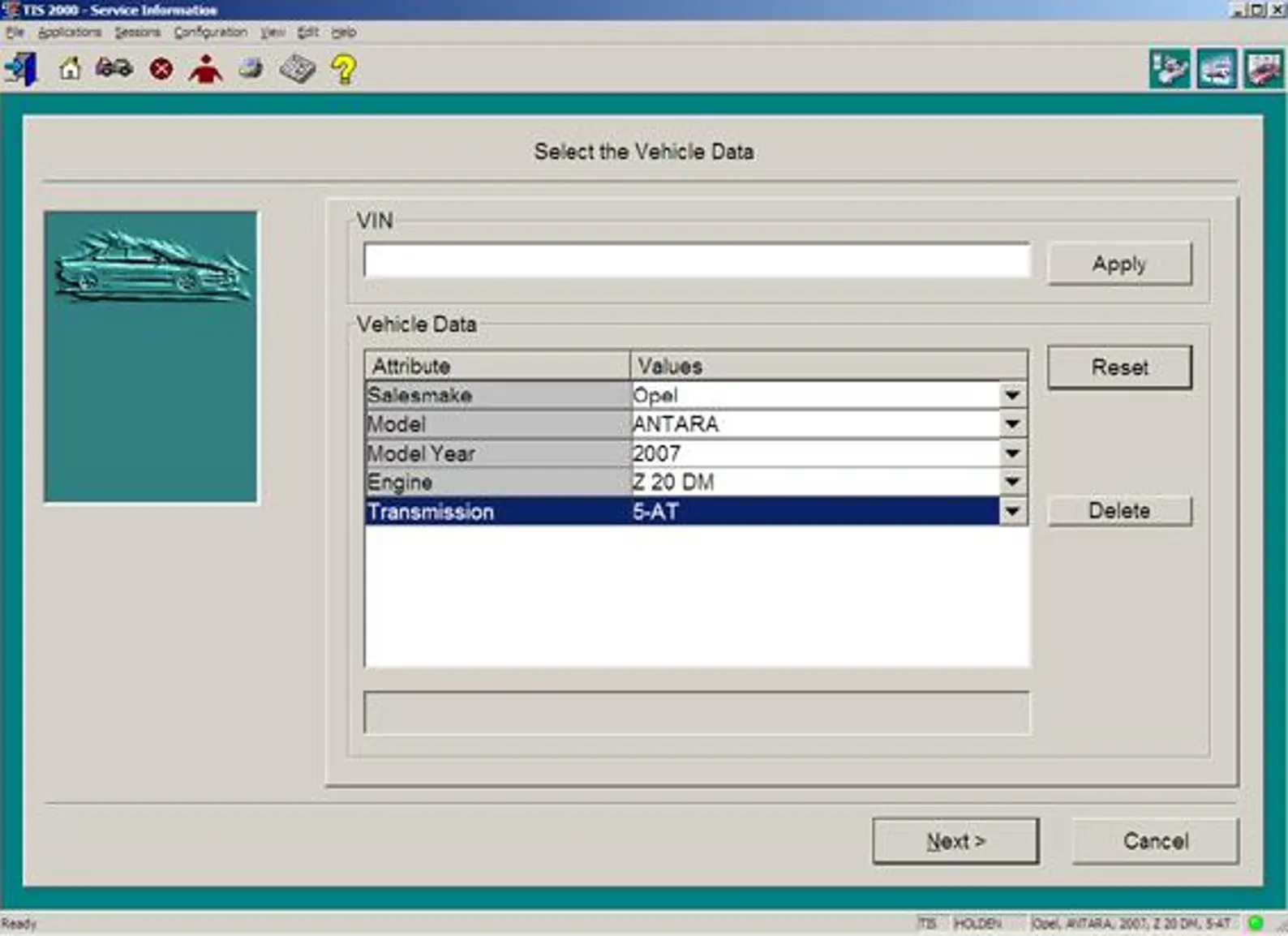This screenshot has width=1288, height=936.
Task: Open the Transmission dropdown arrow
Action: coord(1012,512)
